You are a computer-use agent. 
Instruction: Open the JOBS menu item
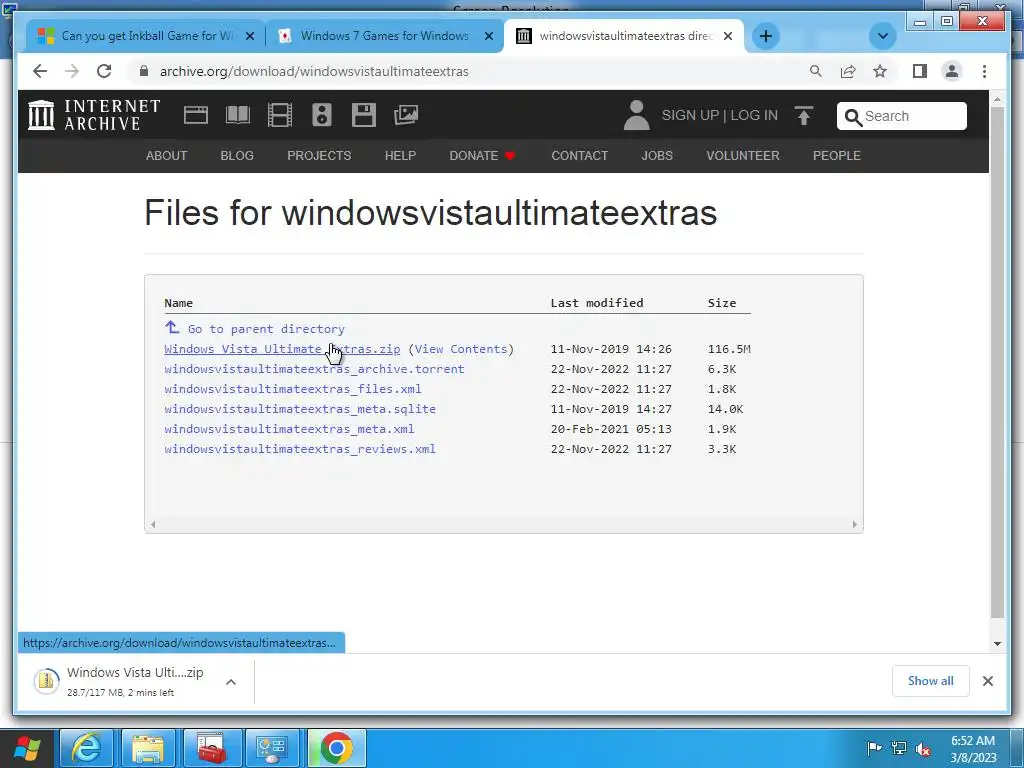(x=657, y=155)
